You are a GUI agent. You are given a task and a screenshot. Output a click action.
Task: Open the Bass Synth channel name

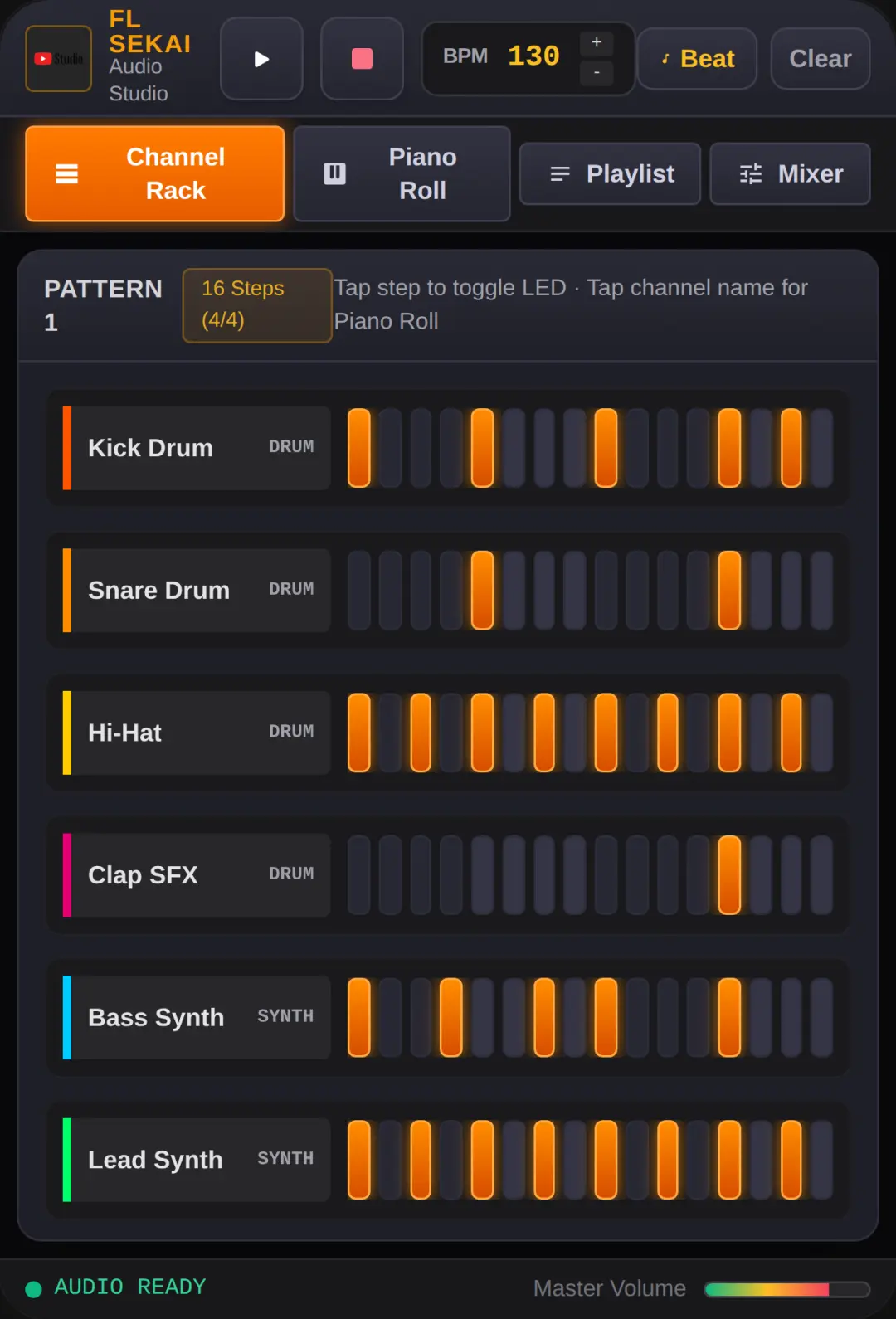(x=197, y=1017)
